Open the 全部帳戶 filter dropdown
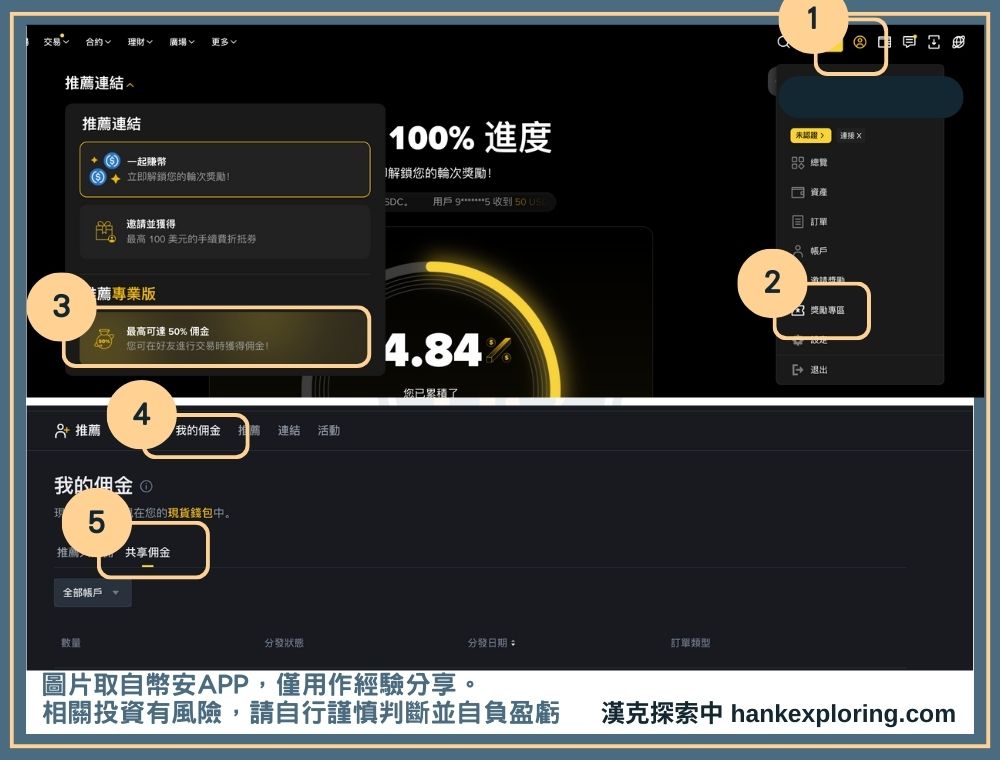The width and height of the screenshot is (1000, 760). point(91,593)
